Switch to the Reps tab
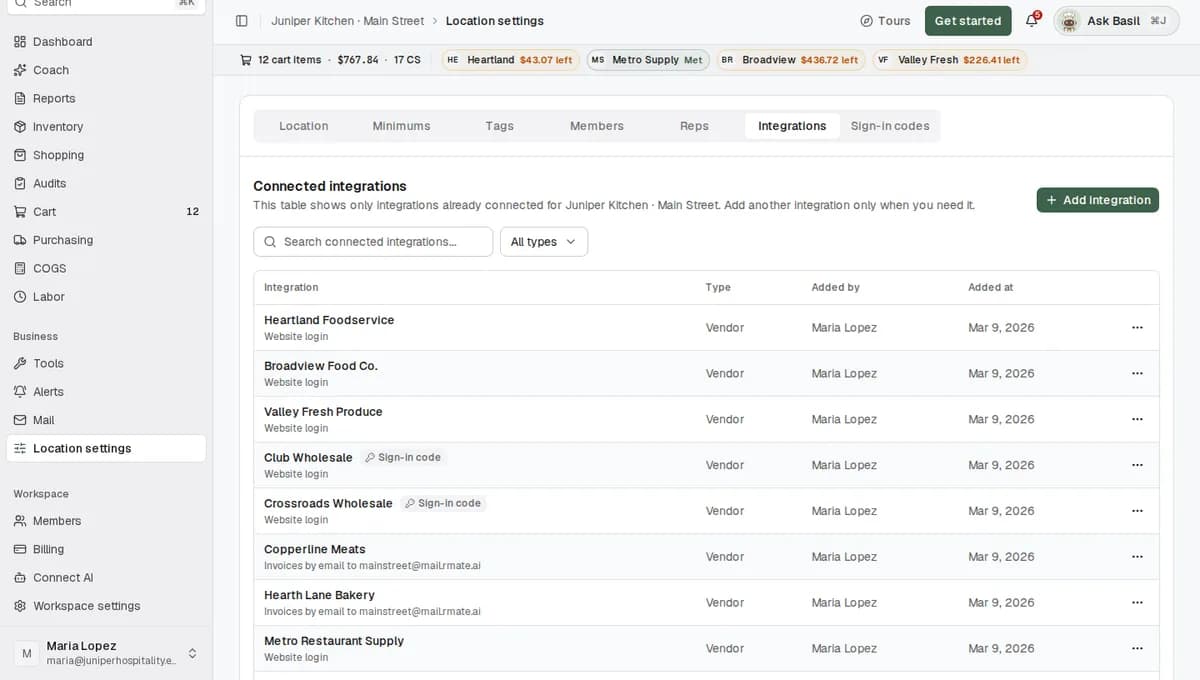The image size is (1200, 680). click(694, 126)
